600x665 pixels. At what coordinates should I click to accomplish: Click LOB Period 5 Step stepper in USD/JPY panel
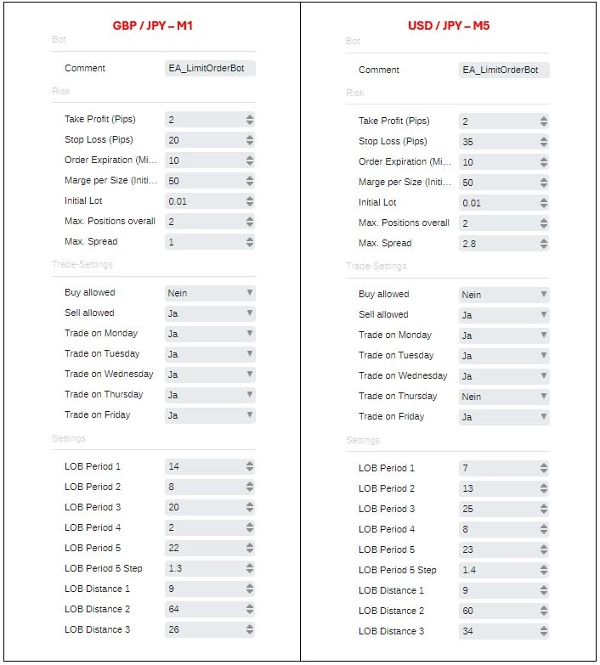[x=544, y=570]
